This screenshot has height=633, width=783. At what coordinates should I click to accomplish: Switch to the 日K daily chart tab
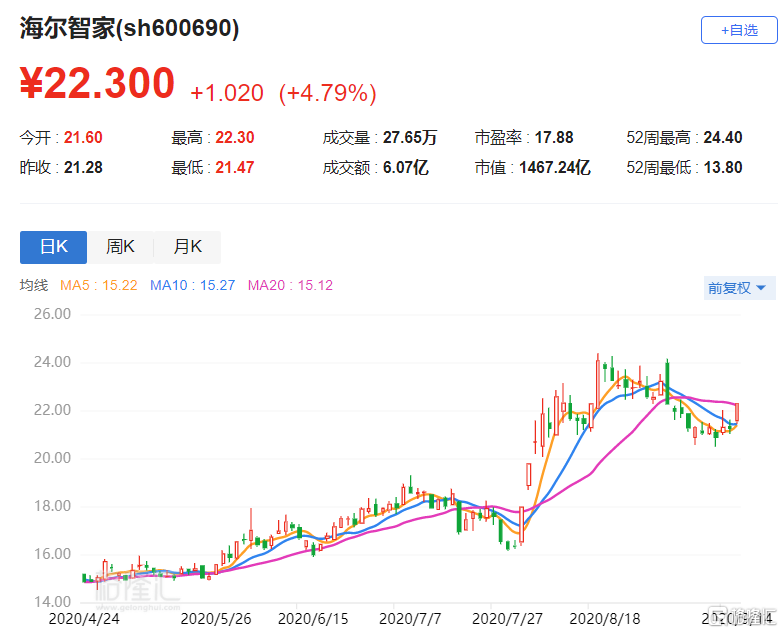(x=53, y=247)
